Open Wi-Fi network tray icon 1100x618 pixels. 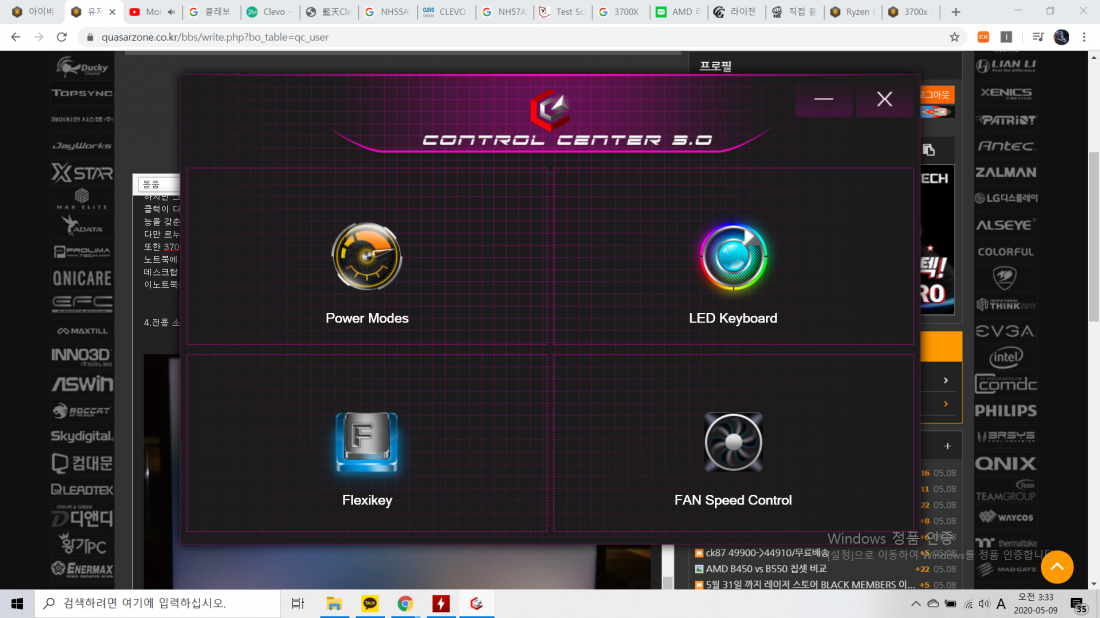(968, 603)
